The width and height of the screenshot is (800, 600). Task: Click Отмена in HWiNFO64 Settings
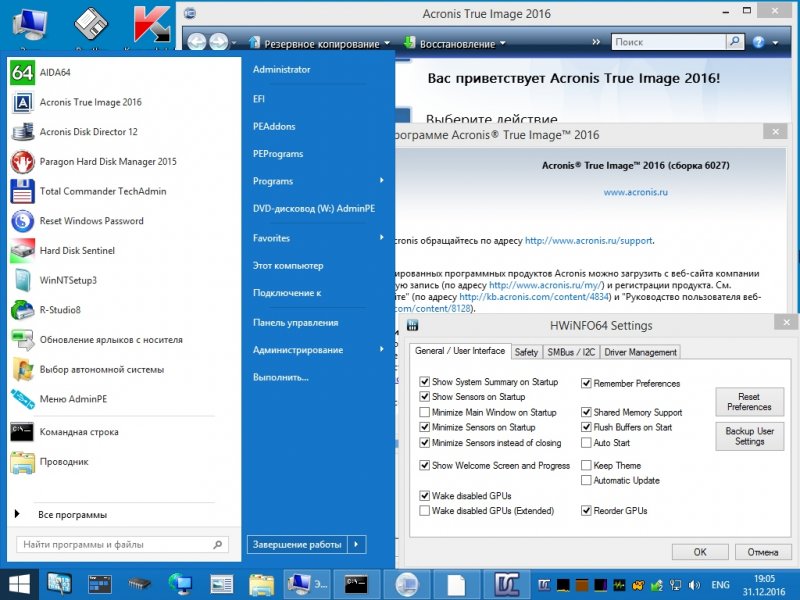click(x=762, y=552)
